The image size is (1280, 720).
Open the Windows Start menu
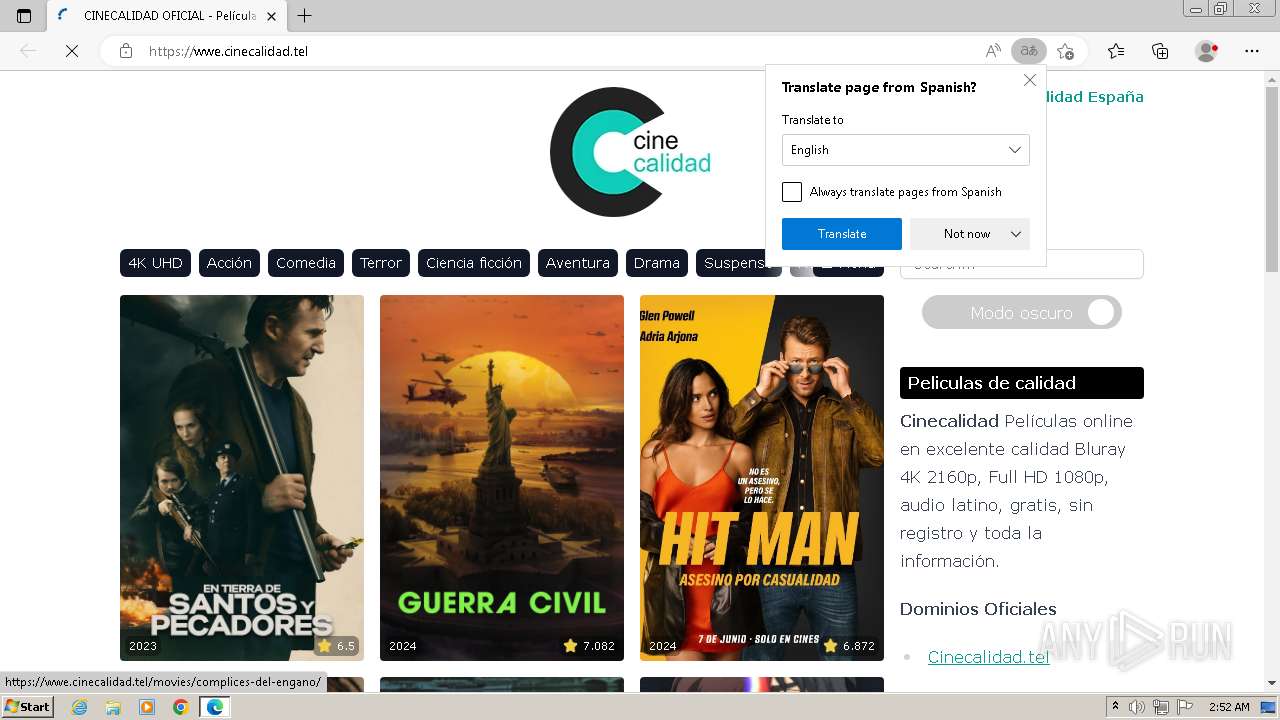[x=28, y=707]
